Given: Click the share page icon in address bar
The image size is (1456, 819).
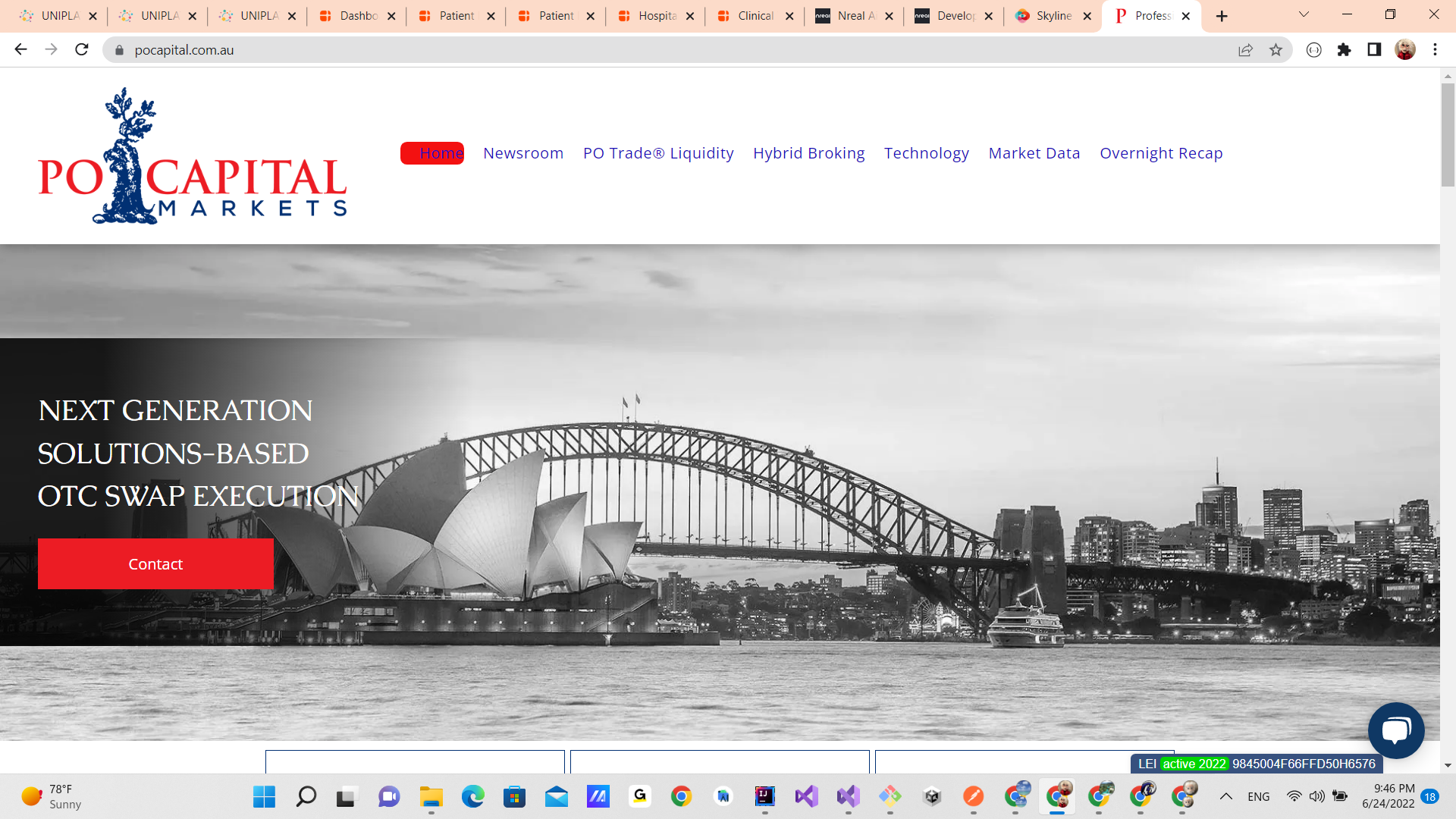Looking at the screenshot, I should [1245, 50].
